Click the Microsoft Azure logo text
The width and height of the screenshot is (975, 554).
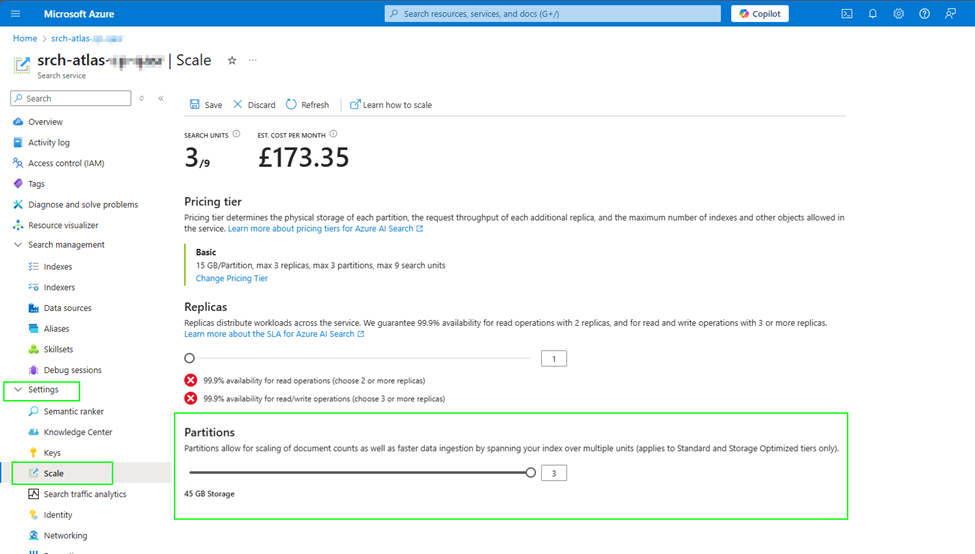coord(79,14)
